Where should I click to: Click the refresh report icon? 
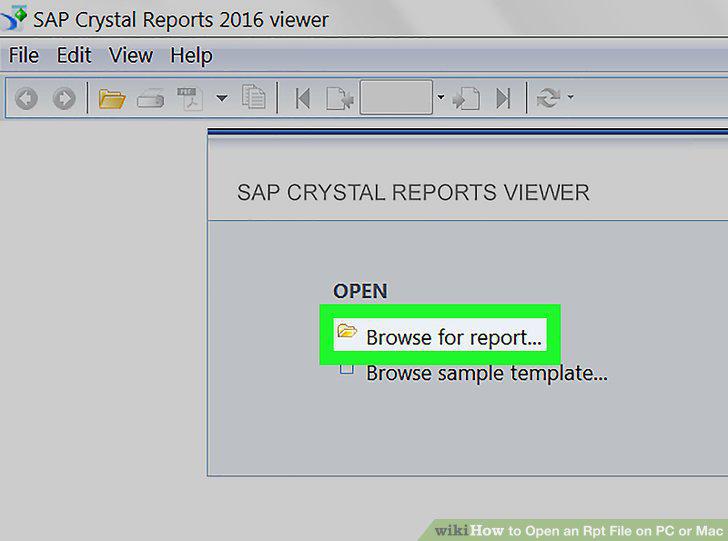point(548,98)
